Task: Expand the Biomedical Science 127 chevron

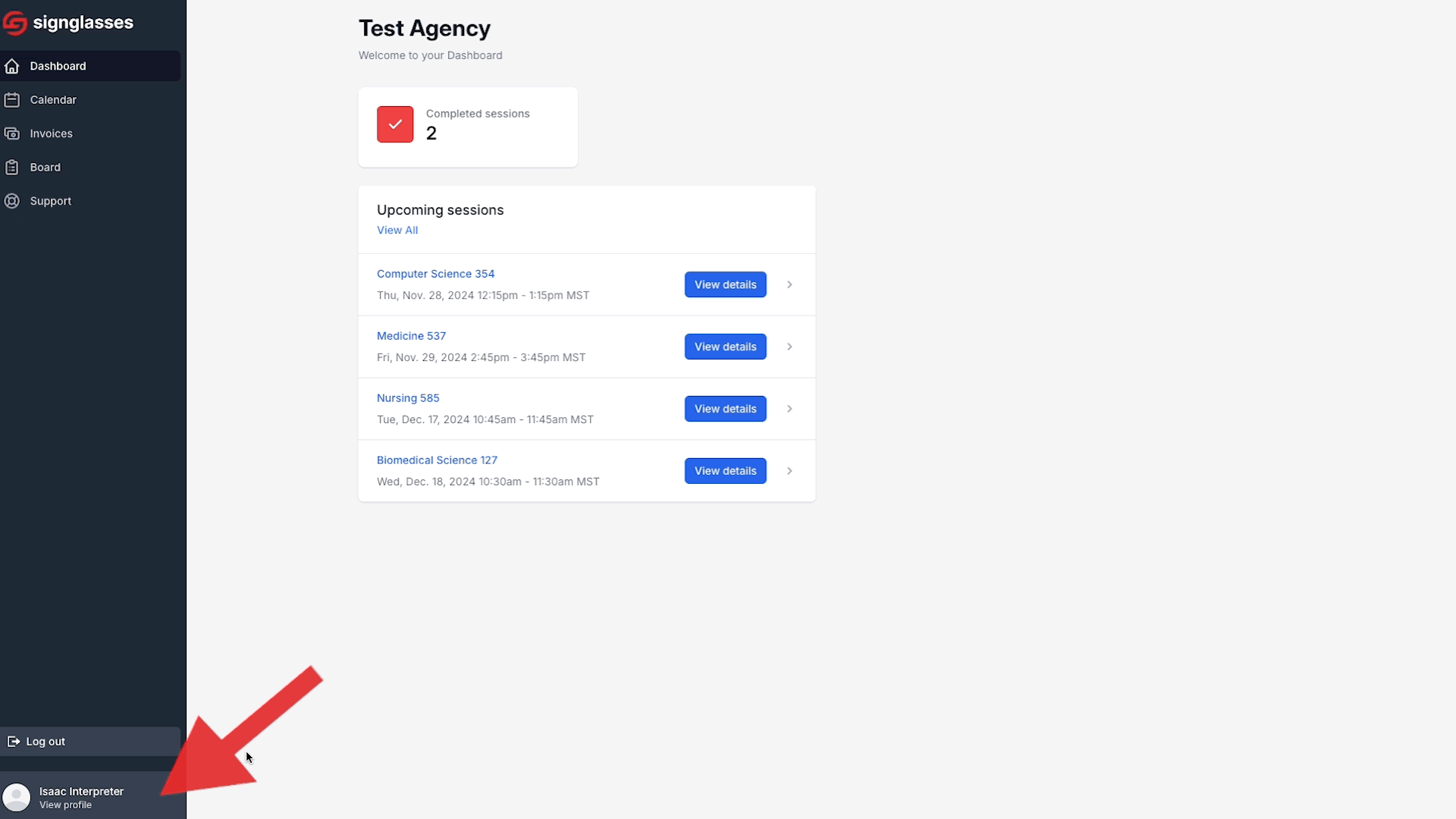Action: (x=789, y=471)
